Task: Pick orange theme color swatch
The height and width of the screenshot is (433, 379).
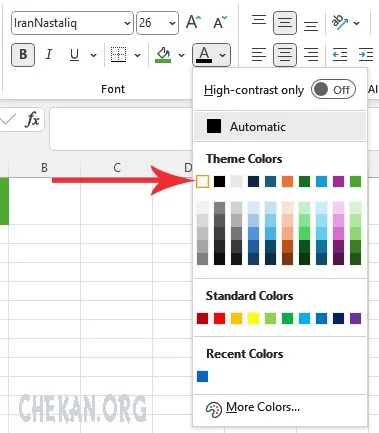Action: [287, 181]
